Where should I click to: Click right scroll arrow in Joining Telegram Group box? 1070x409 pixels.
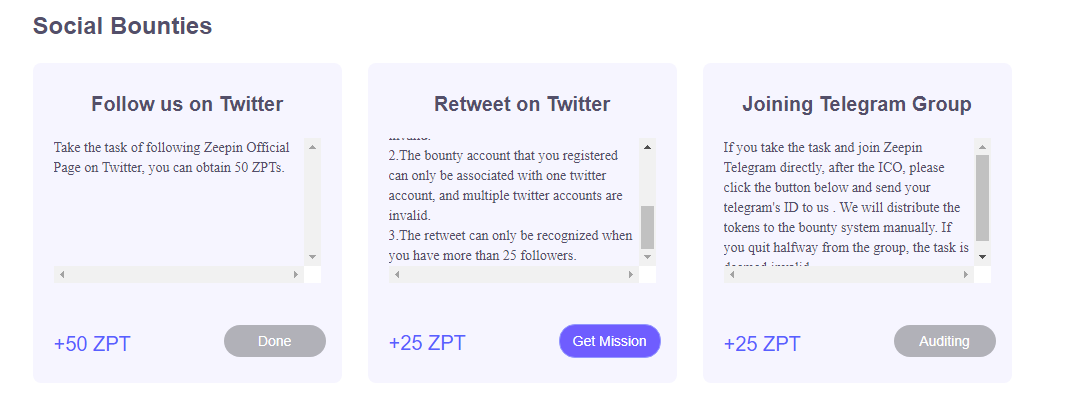coord(966,274)
